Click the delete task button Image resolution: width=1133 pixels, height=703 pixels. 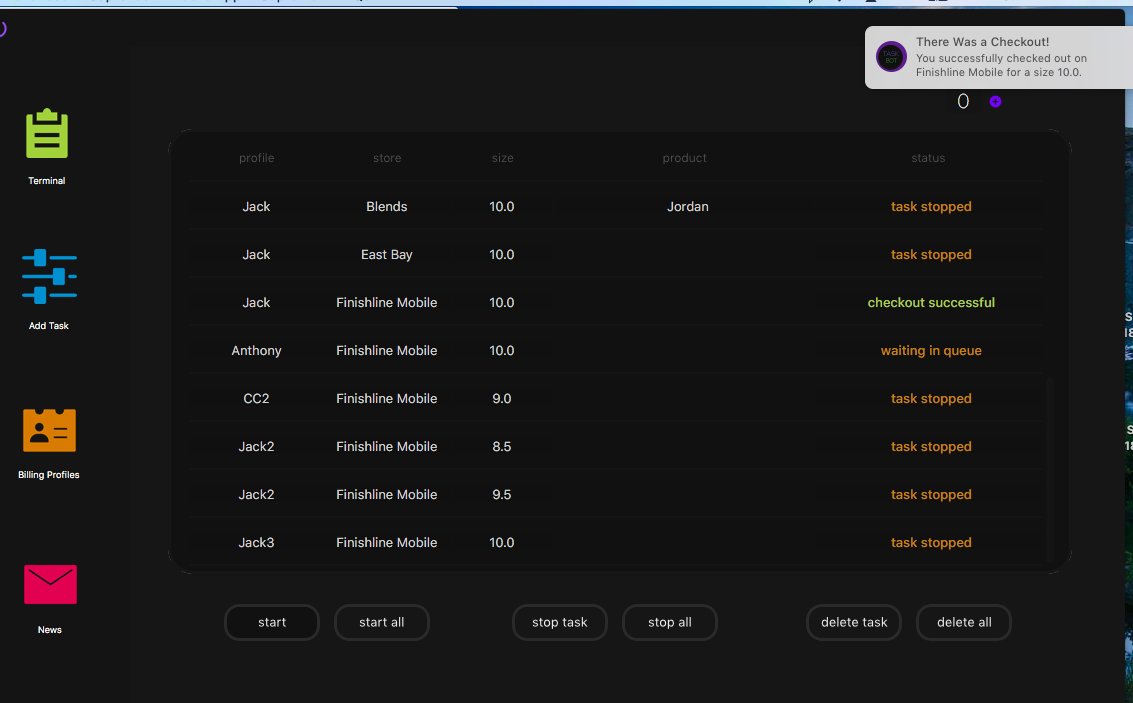pyautogui.click(x=853, y=622)
